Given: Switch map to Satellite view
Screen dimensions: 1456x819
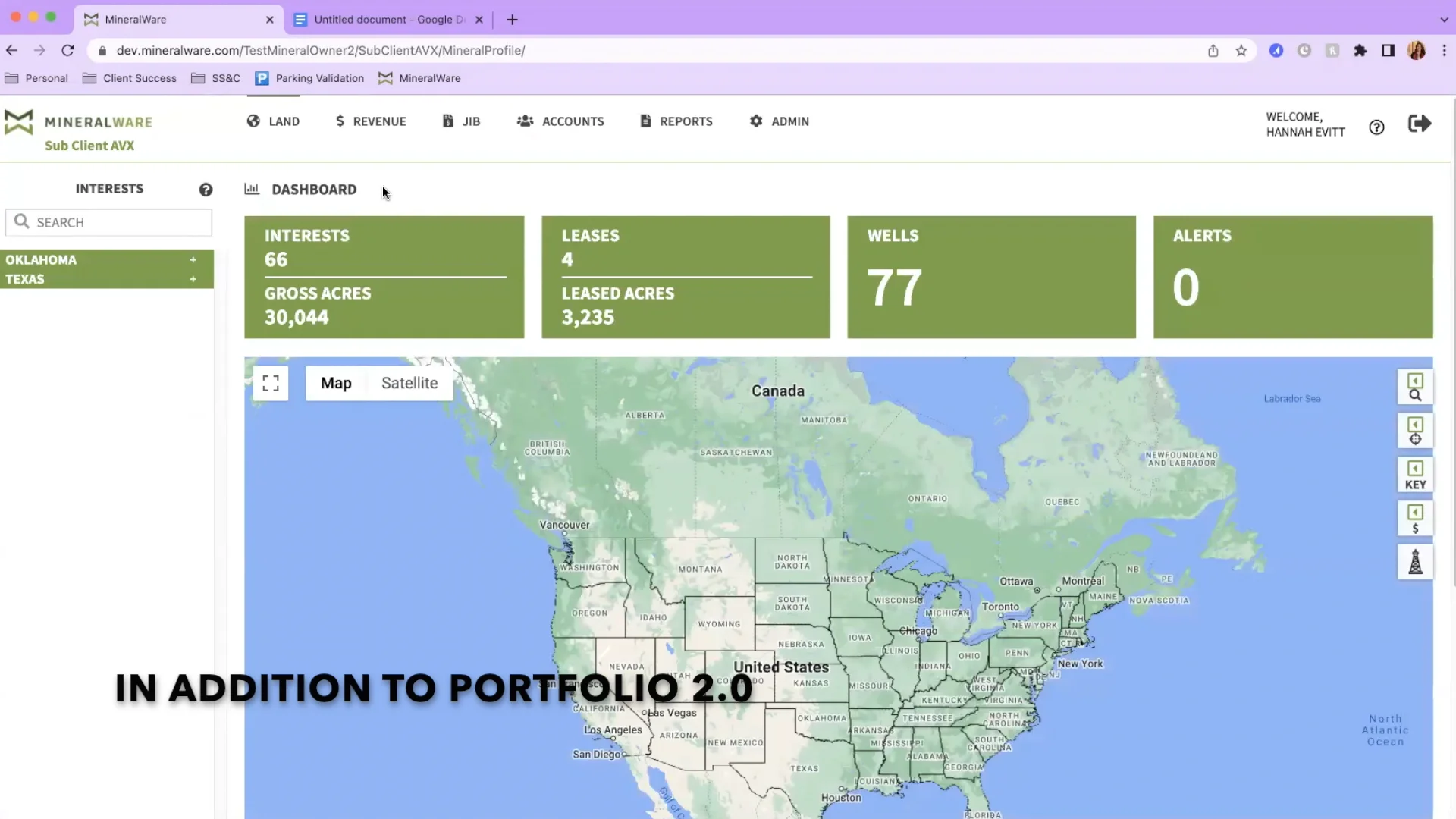Looking at the screenshot, I should [409, 383].
